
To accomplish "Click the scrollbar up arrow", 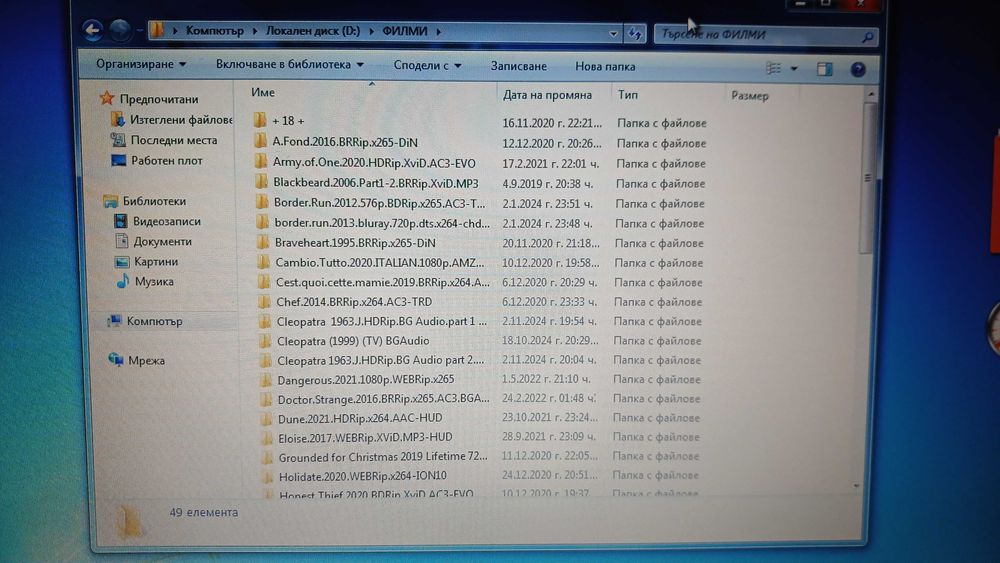I will pos(871,94).
